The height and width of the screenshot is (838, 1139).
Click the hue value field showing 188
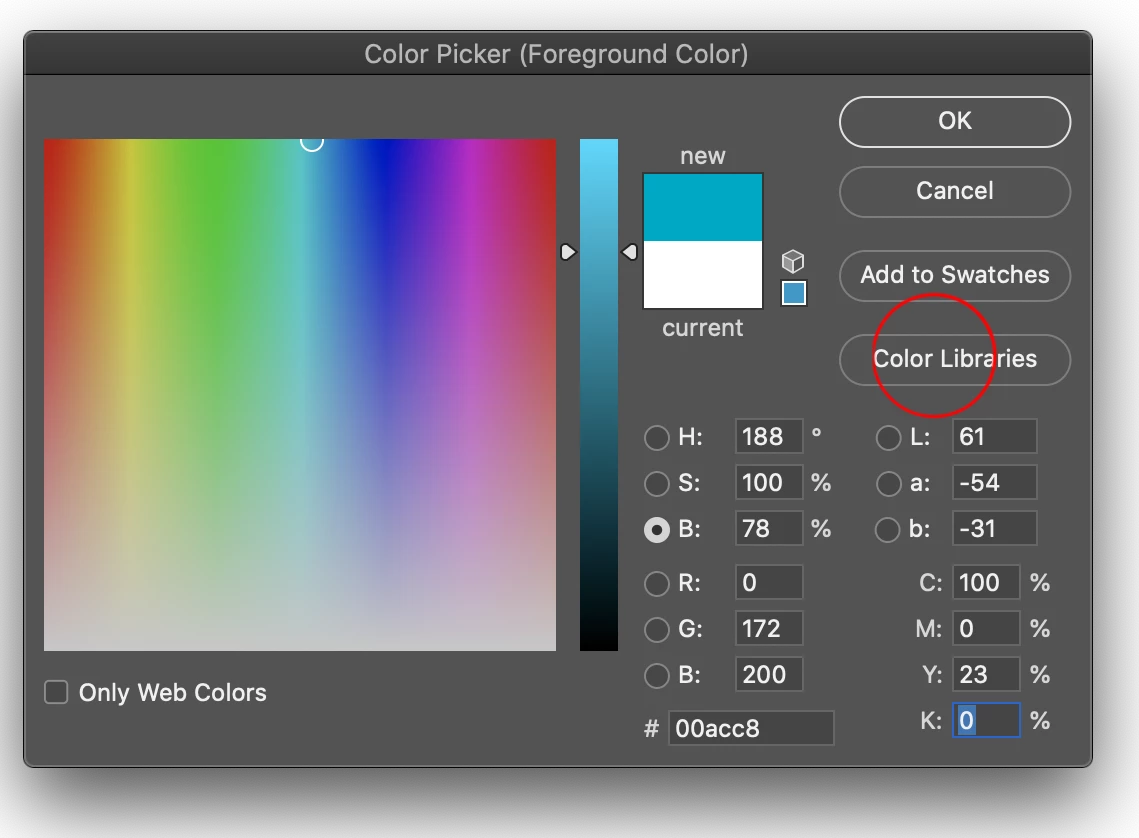pos(769,436)
